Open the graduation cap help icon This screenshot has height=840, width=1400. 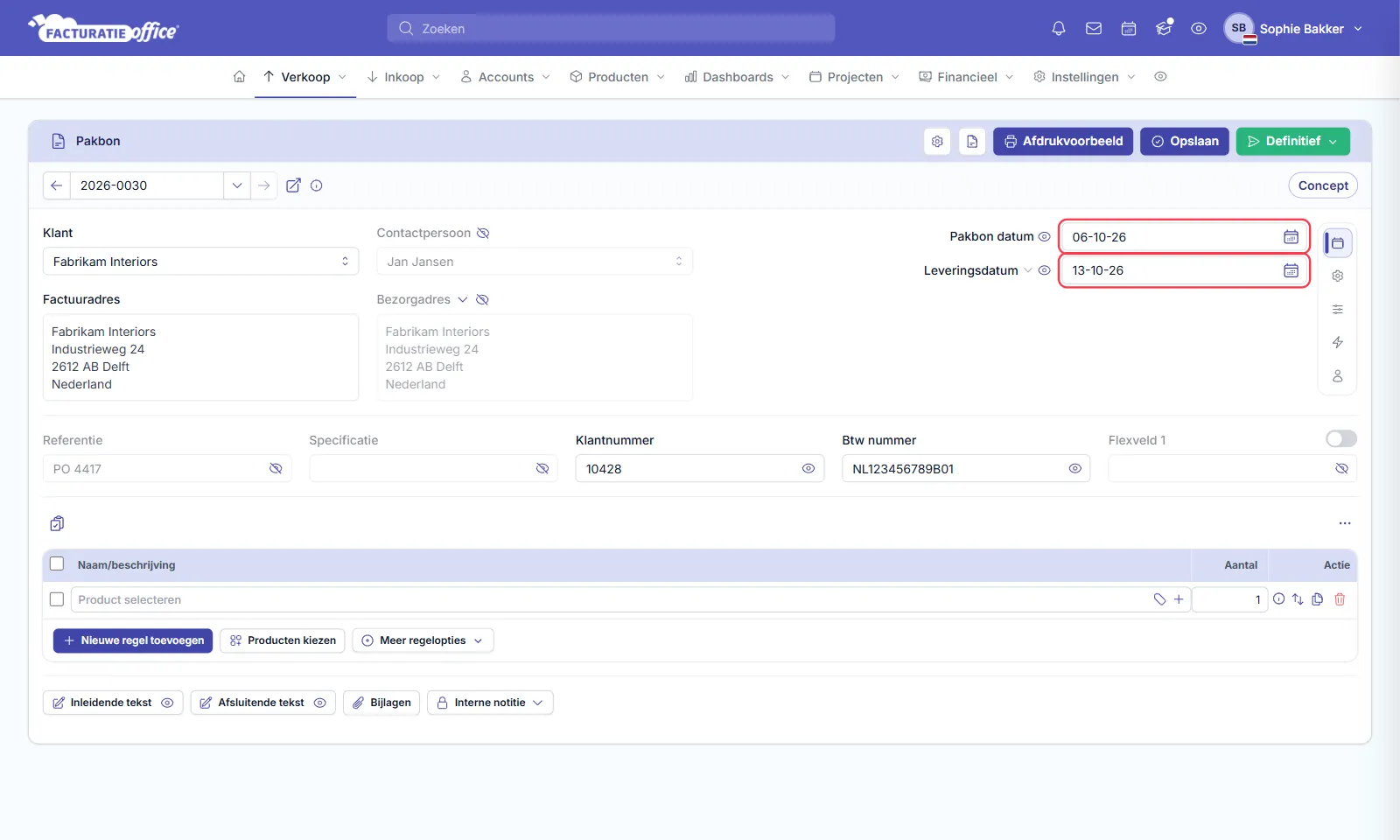(x=1164, y=29)
